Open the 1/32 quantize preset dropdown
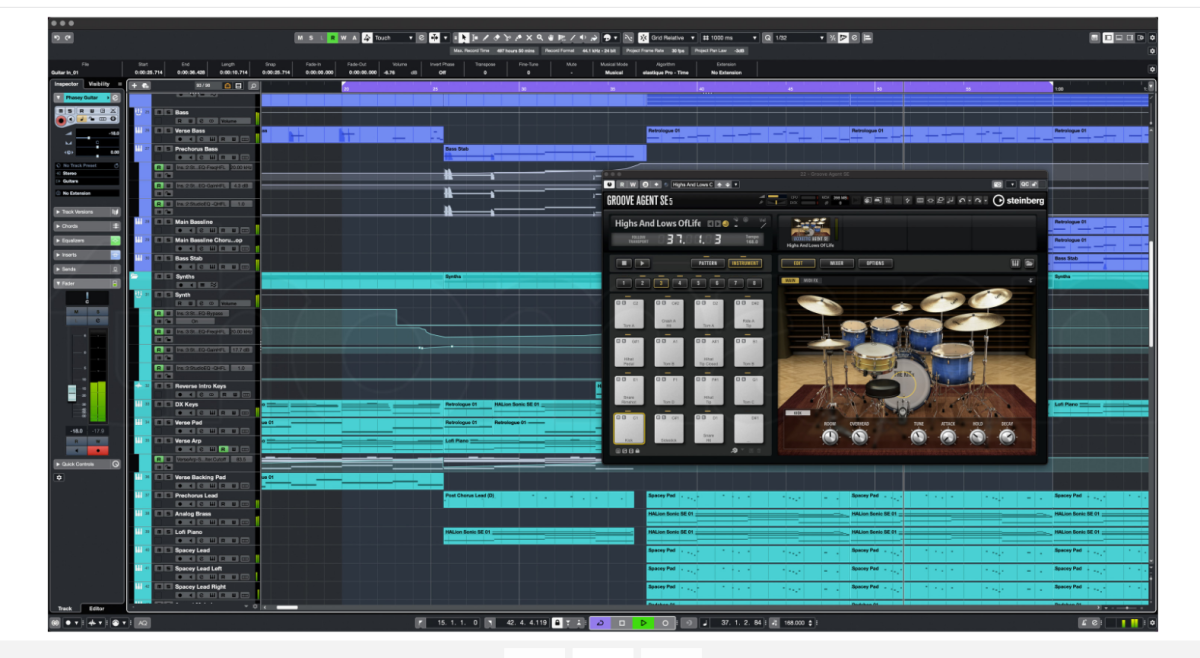This screenshot has width=1200, height=658. (x=799, y=38)
